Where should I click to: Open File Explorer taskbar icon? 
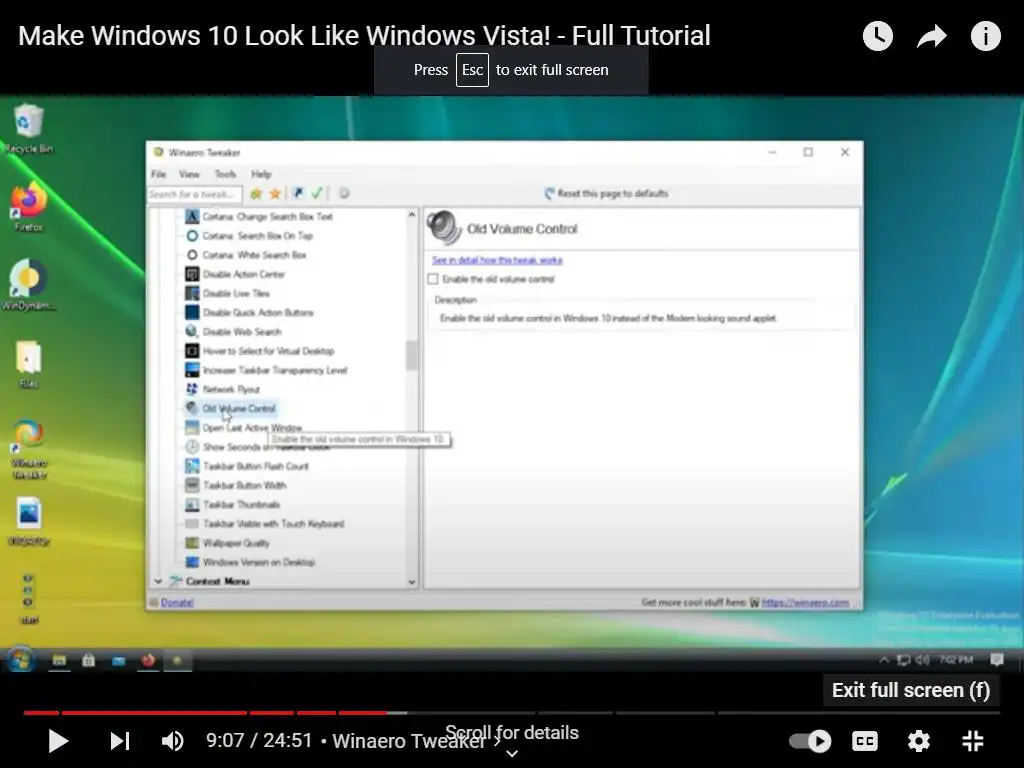[59, 660]
